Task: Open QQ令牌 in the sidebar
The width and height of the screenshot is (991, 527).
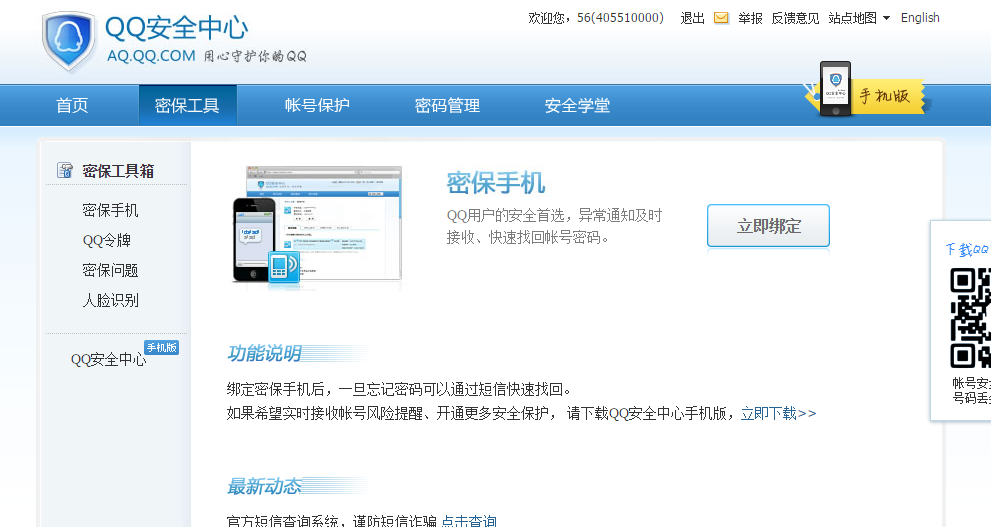Action: [107, 241]
